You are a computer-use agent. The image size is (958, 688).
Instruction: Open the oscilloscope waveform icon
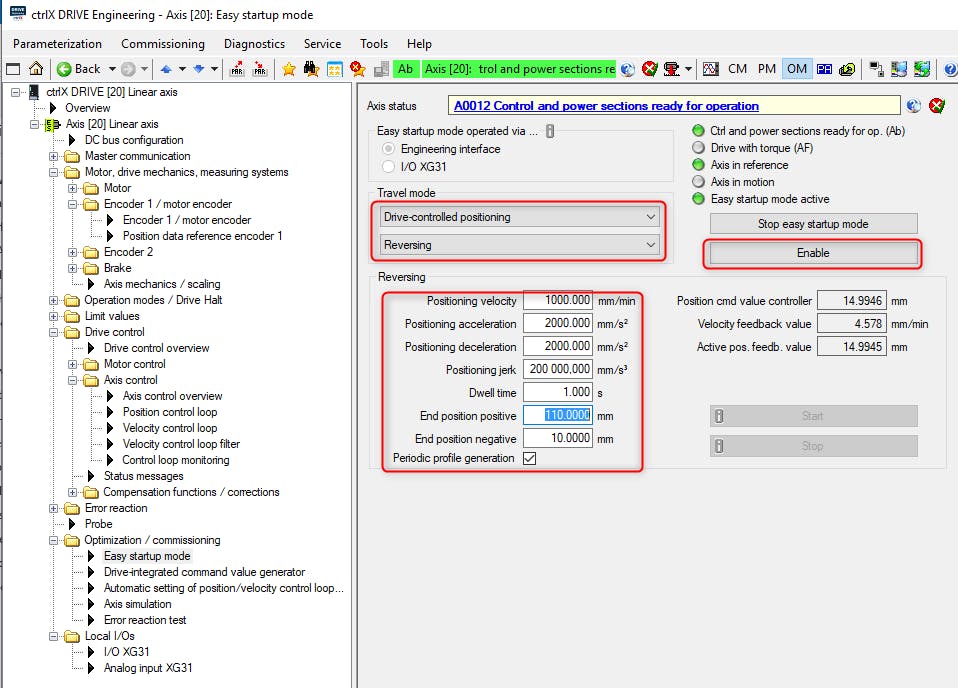pos(711,69)
